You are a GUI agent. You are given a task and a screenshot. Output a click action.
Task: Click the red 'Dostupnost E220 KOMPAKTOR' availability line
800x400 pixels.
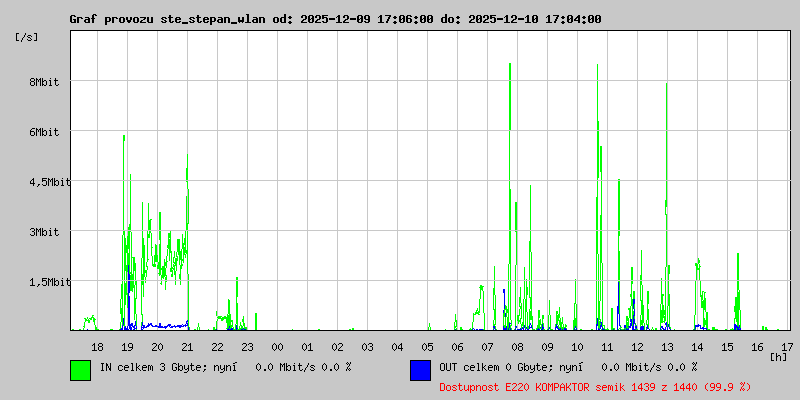click(595, 387)
